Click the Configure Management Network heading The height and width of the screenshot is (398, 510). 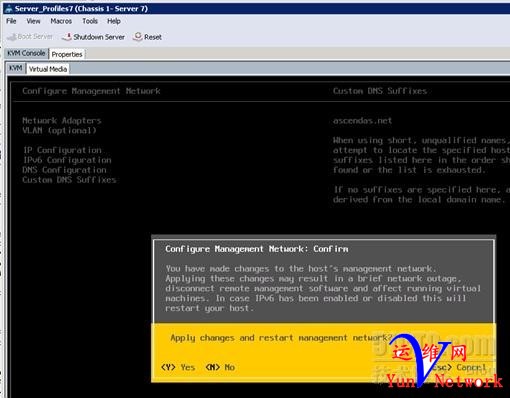[91, 91]
